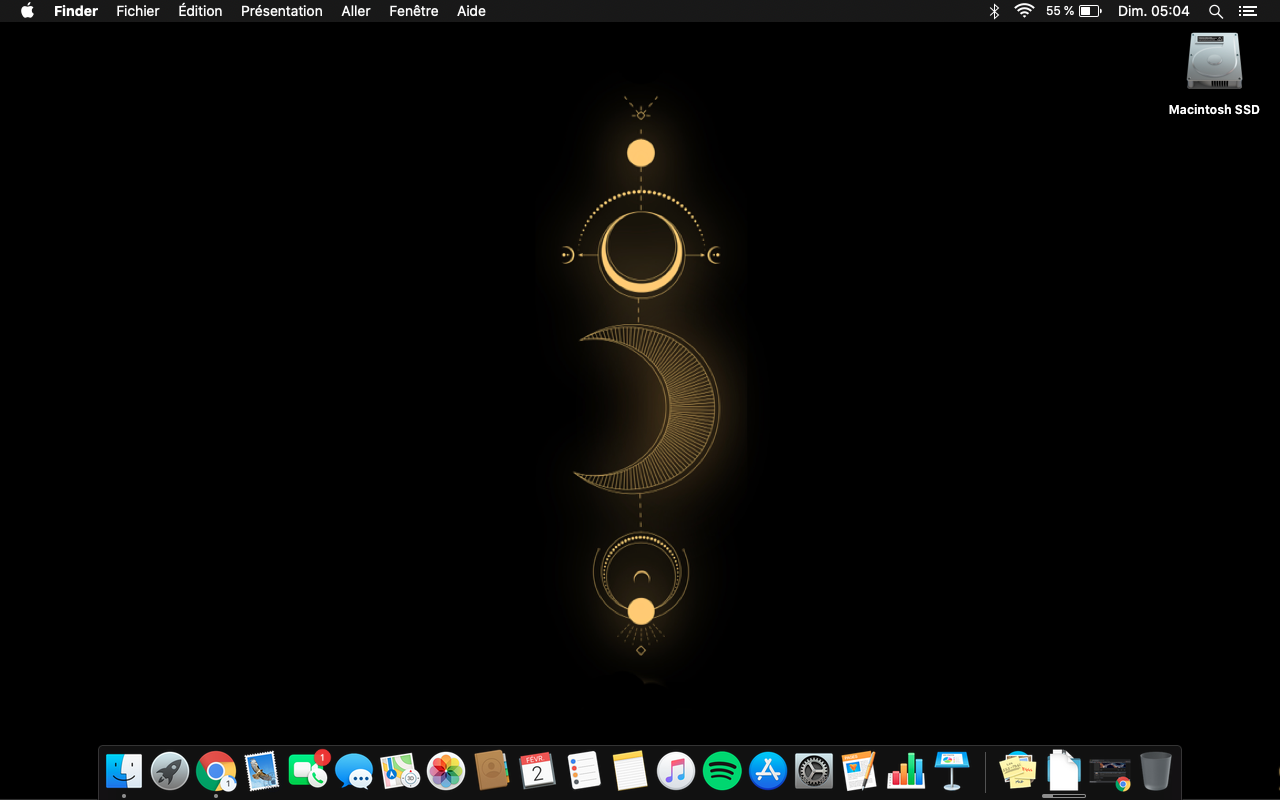Open the Apple menu
This screenshot has height=800, width=1280.
(27, 11)
